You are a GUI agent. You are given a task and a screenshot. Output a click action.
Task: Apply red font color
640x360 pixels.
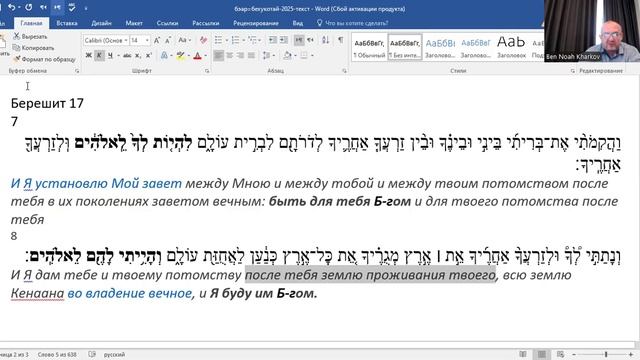pyautogui.click(x=198, y=55)
